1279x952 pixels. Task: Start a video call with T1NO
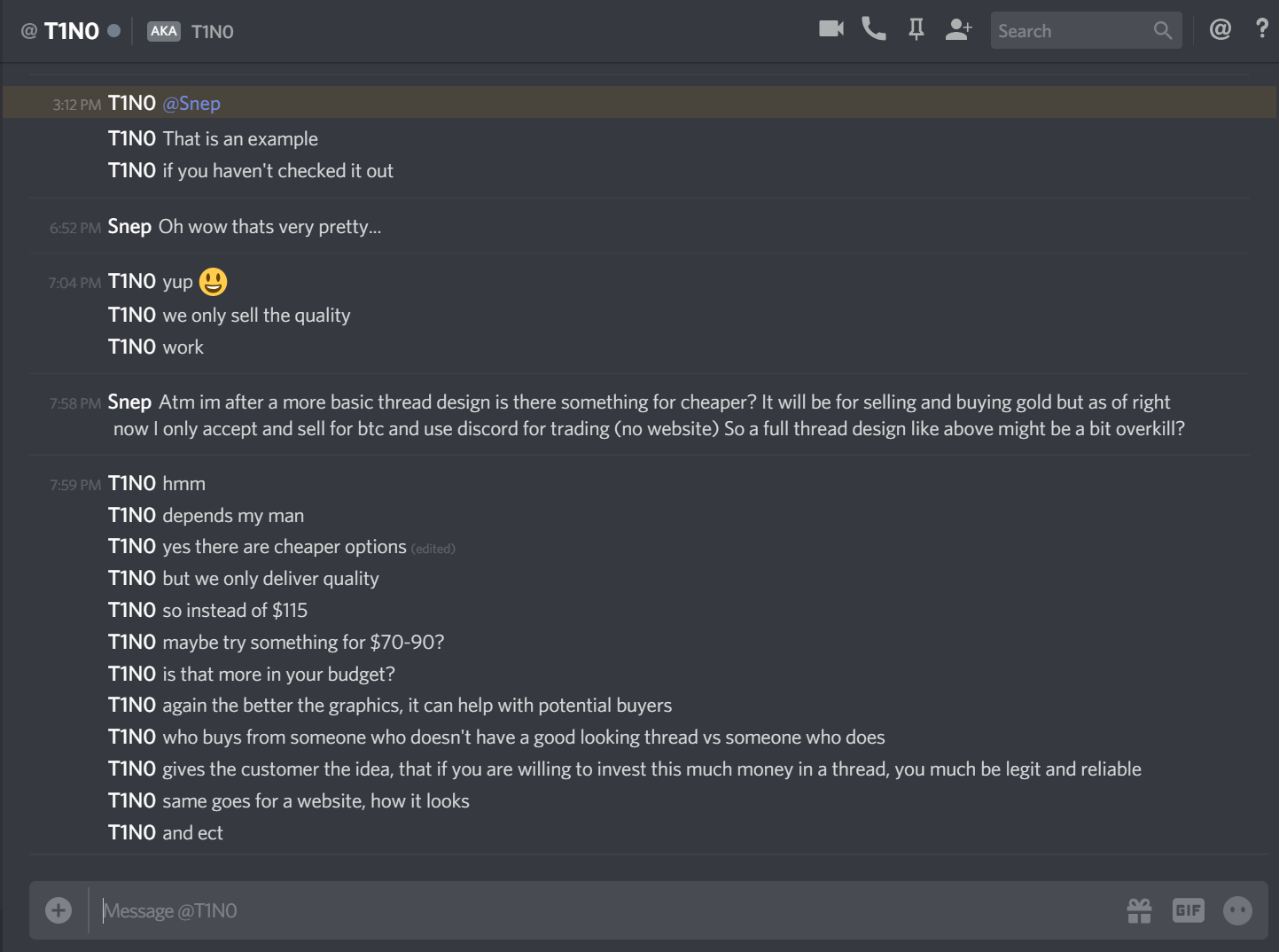point(831,29)
